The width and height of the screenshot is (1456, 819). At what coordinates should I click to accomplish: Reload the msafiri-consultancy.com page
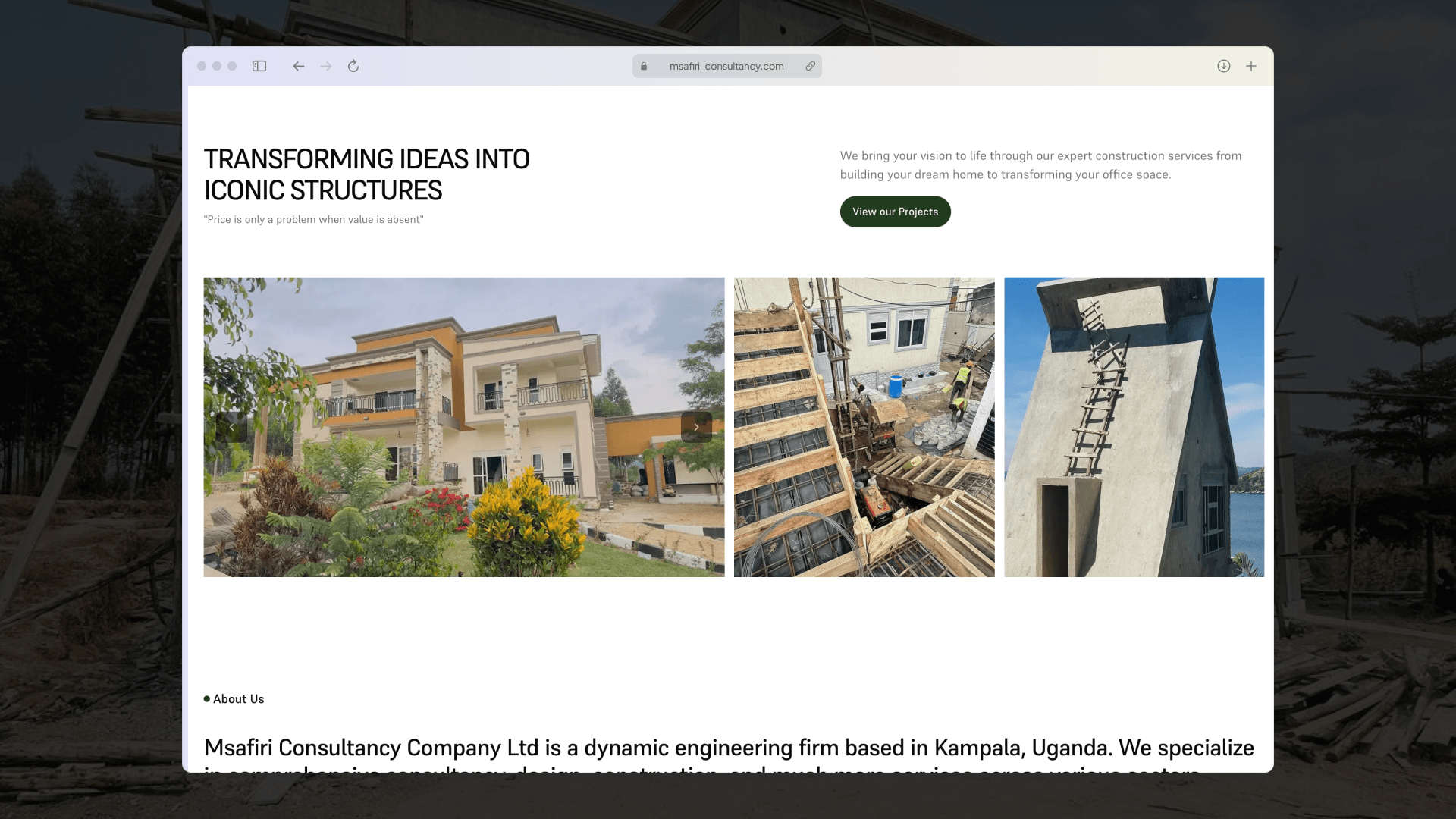353,66
